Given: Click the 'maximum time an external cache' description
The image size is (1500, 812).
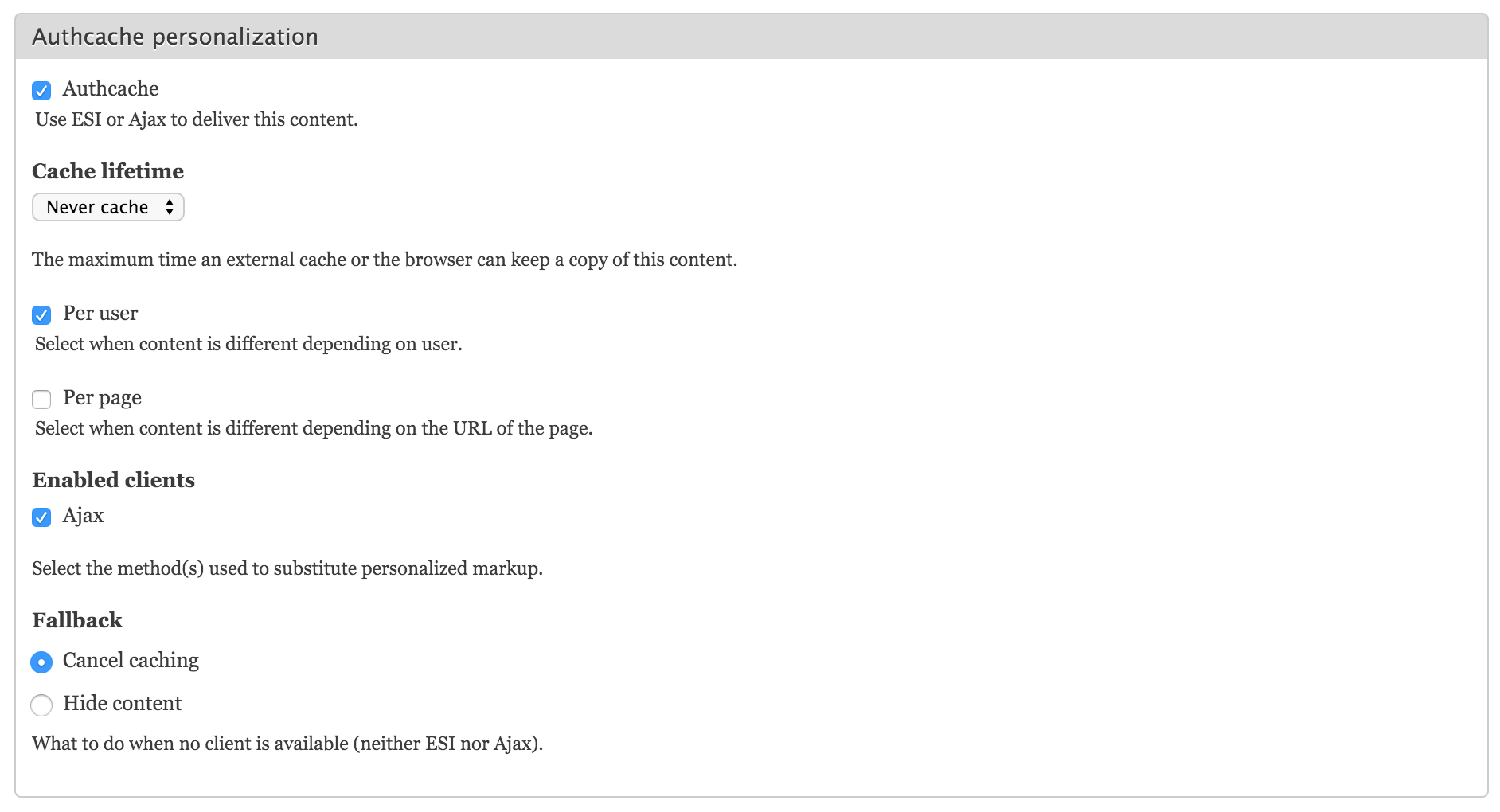Looking at the screenshot, I should pyautogui.click(x=385, y=260).
